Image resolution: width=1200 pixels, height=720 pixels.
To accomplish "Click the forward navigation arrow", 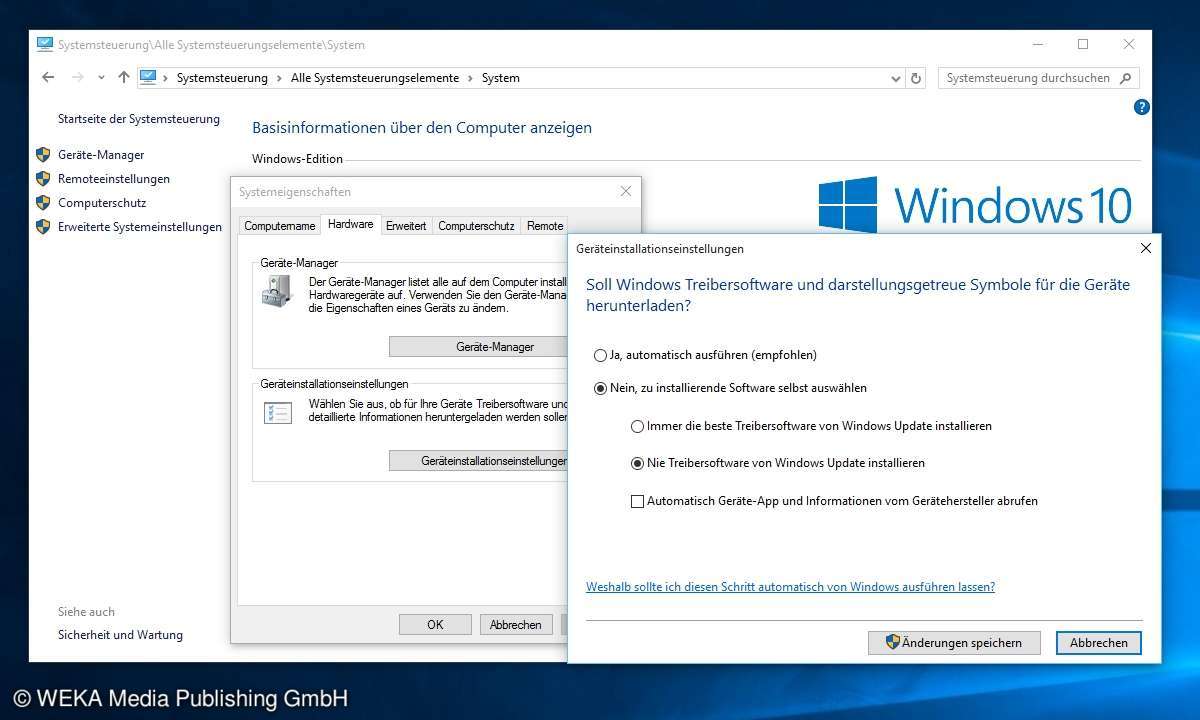I will 77,77.
